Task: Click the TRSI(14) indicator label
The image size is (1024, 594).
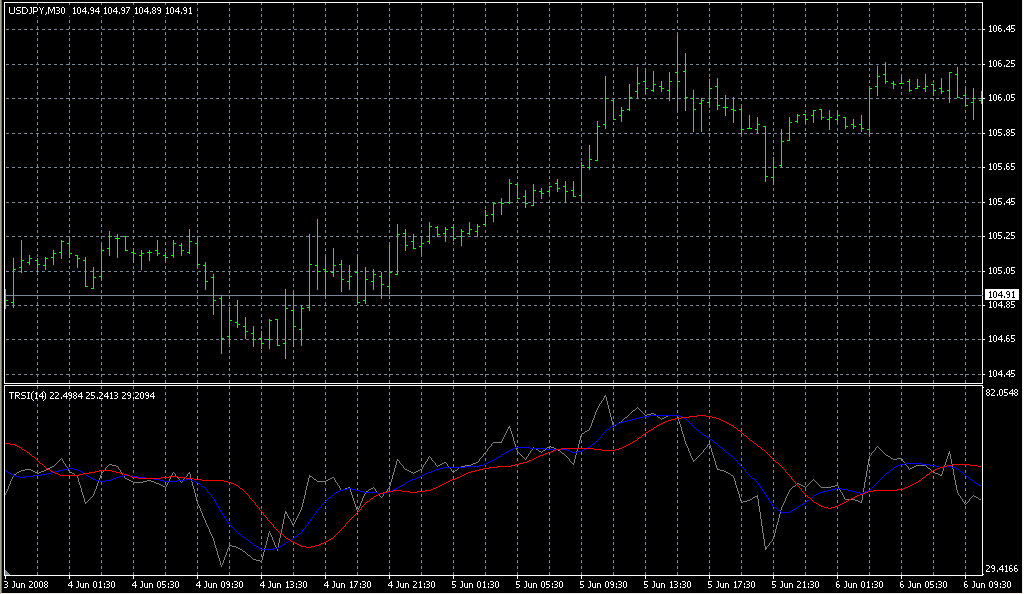Action: (x=27, y=394)
